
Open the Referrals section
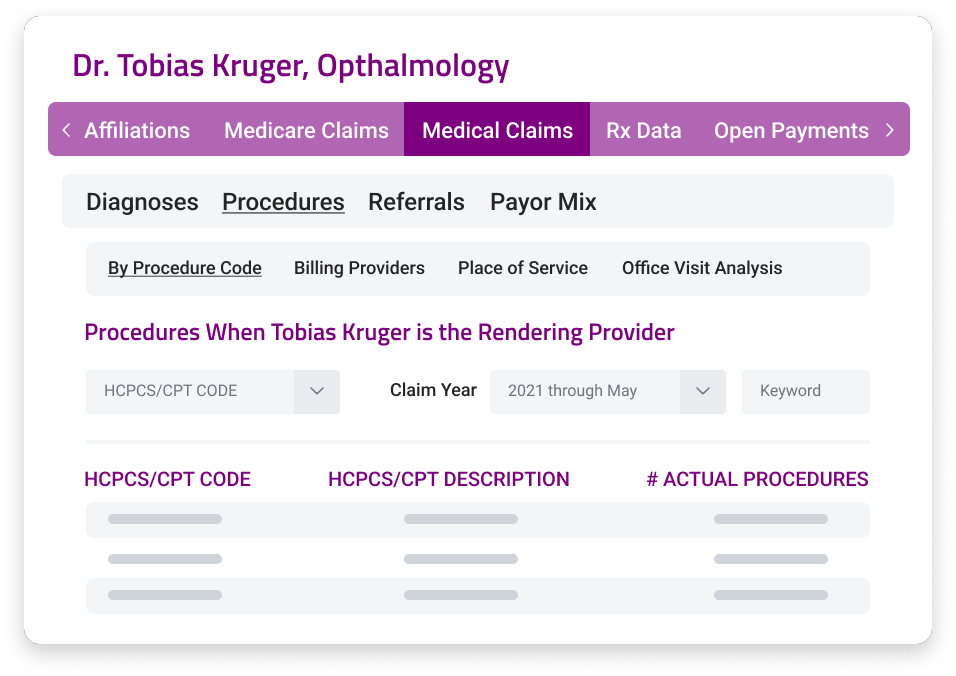click(416, 202)
